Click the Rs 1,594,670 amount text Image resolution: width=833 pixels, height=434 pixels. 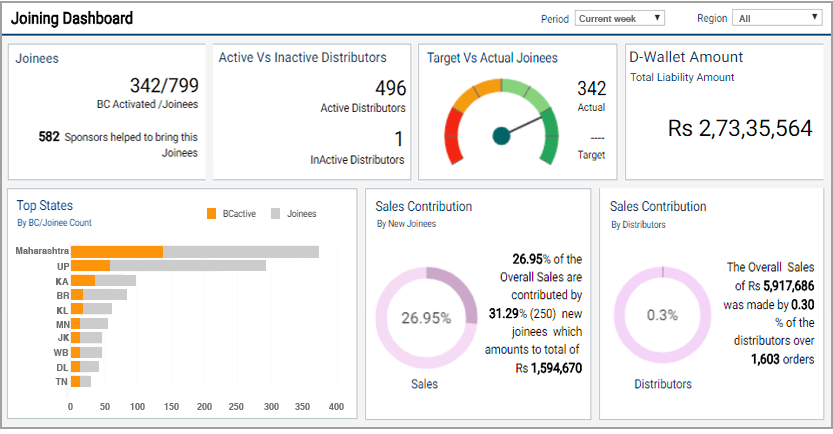click(549, 368)
